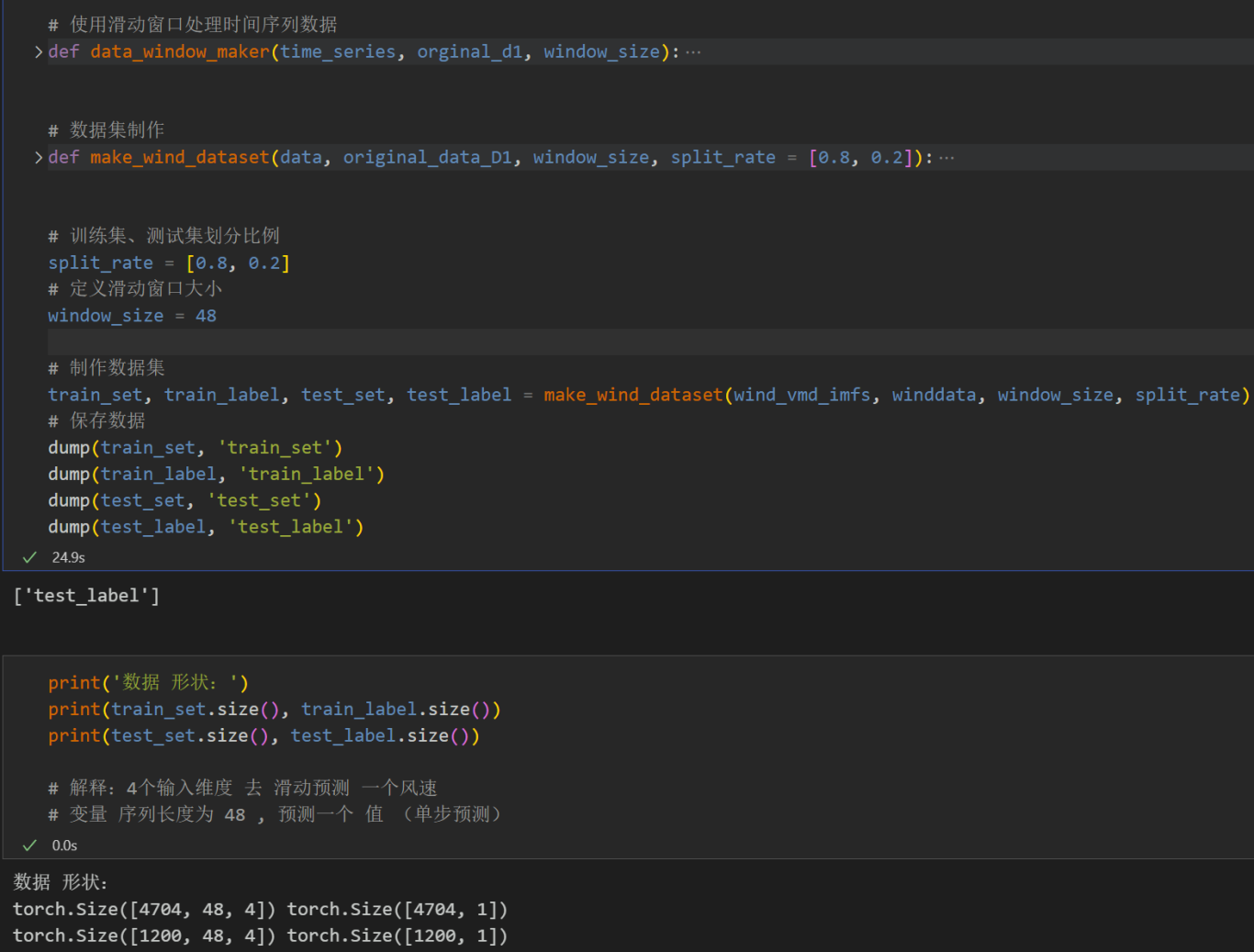Click the print('数据 形状: ') statement
Image resolution: width=1254 pixels, height=952 pixels.
point(148,683)
